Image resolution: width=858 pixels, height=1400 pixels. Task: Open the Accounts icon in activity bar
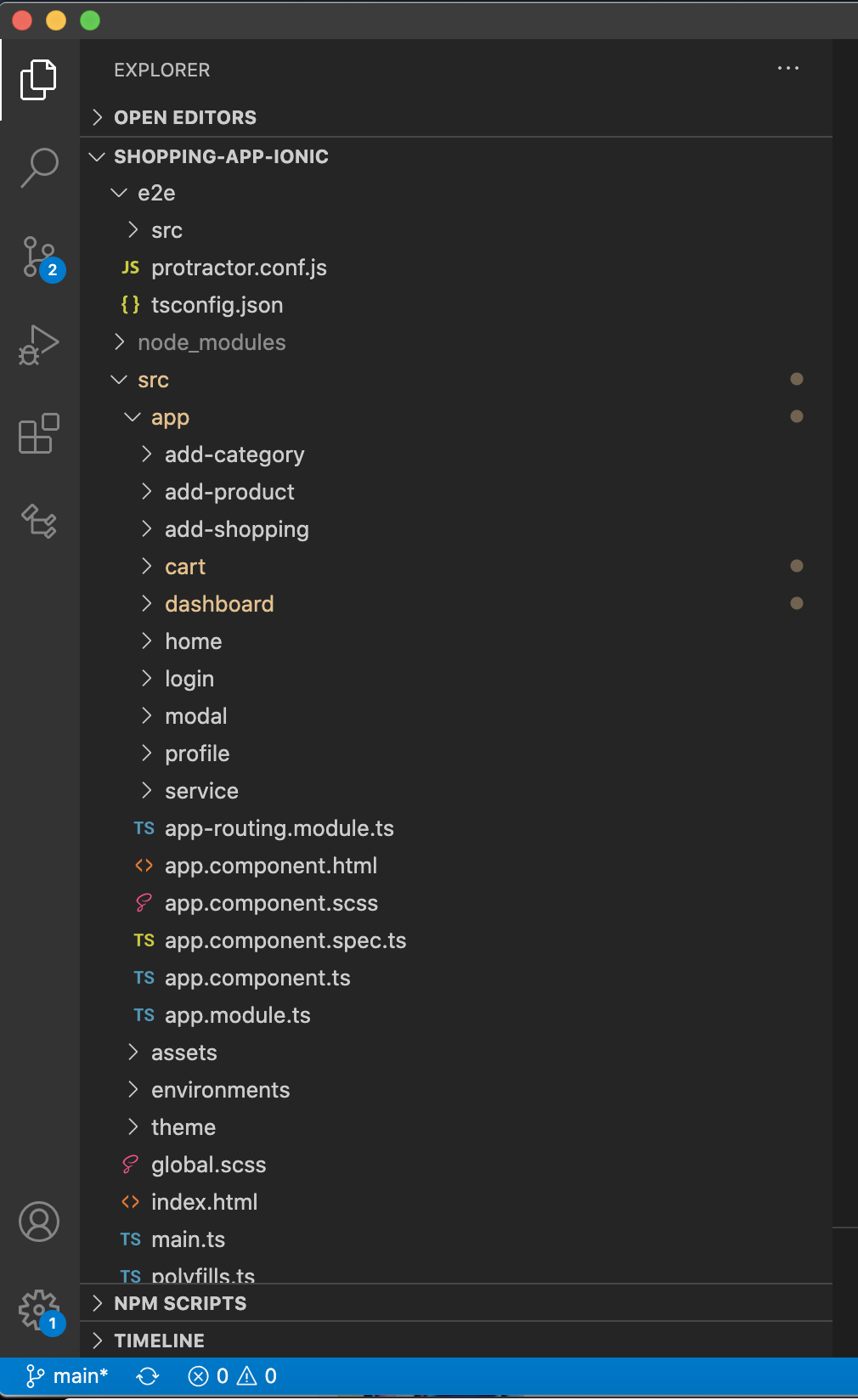[x=39, y=1222]
